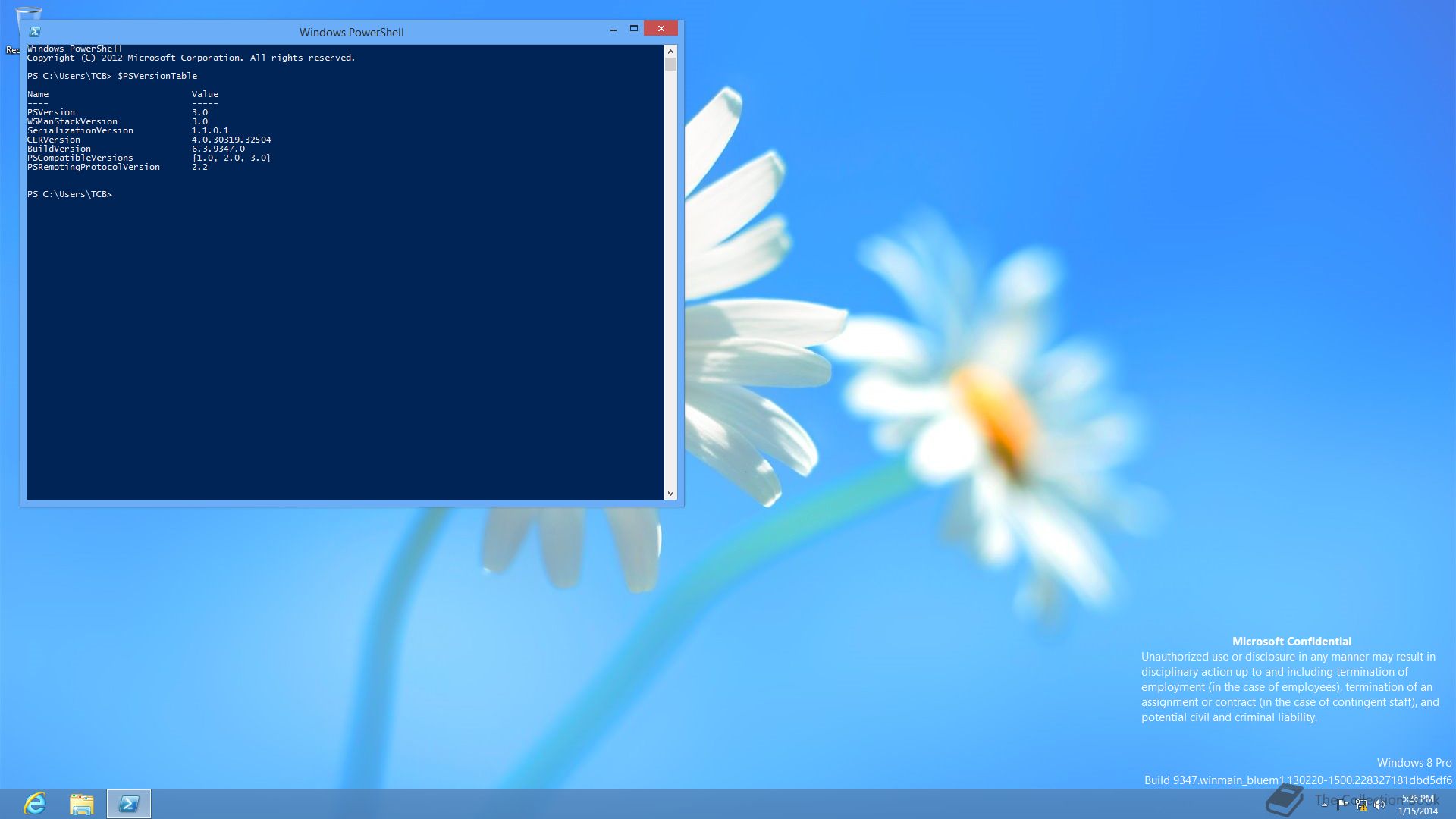The image size is (1456, 819).
Task: Click the PSRemotingProtocolVersion row name
Action: 94,167
